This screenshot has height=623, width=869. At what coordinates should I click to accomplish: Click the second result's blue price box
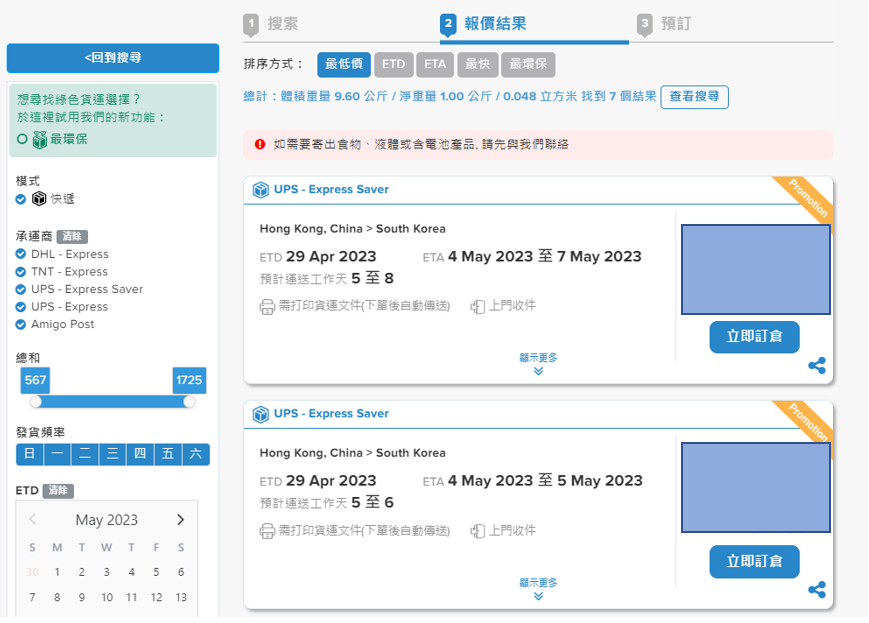(x=756, y=488)
